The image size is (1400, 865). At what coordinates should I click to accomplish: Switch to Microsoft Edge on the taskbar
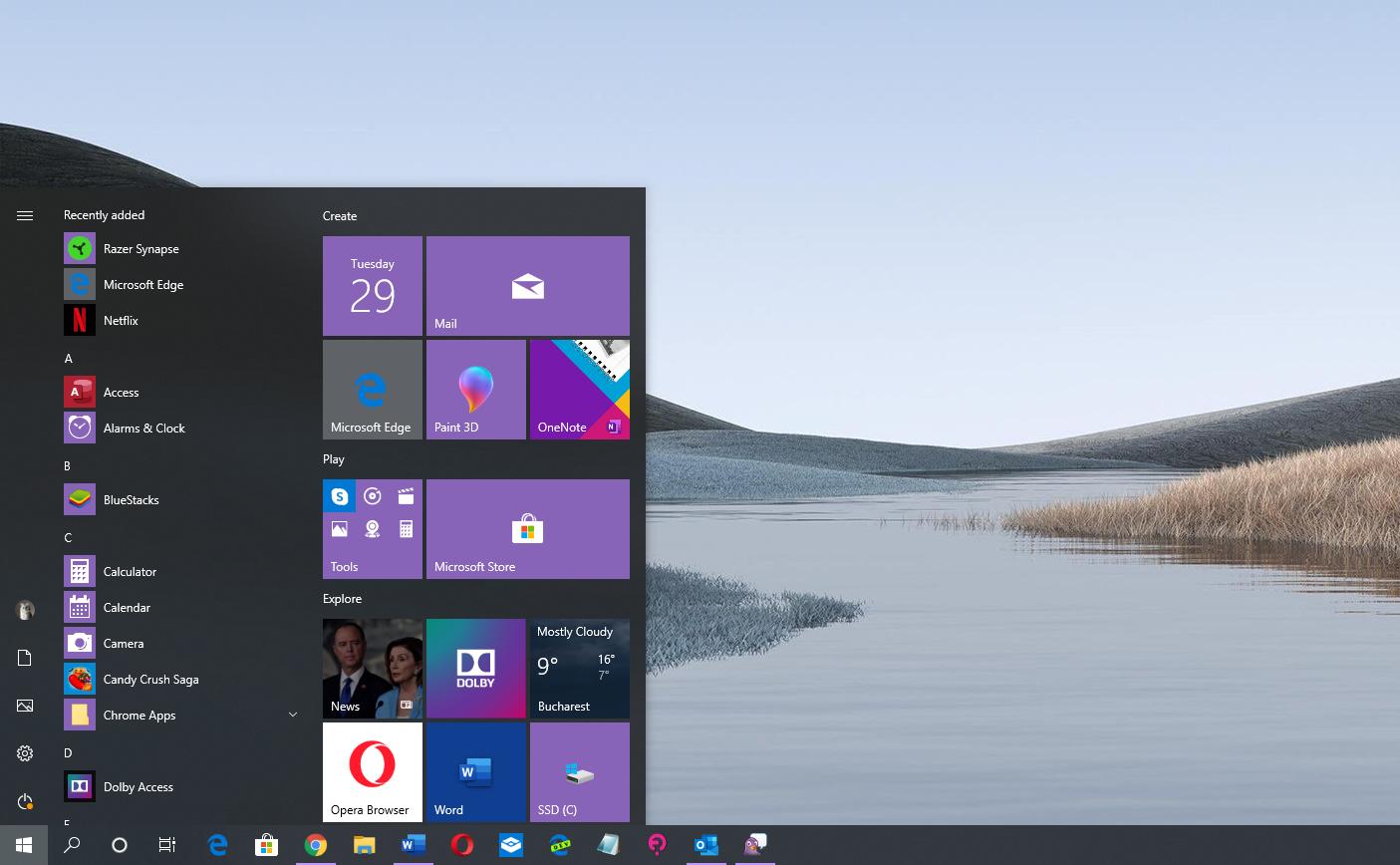coord(217,845)
